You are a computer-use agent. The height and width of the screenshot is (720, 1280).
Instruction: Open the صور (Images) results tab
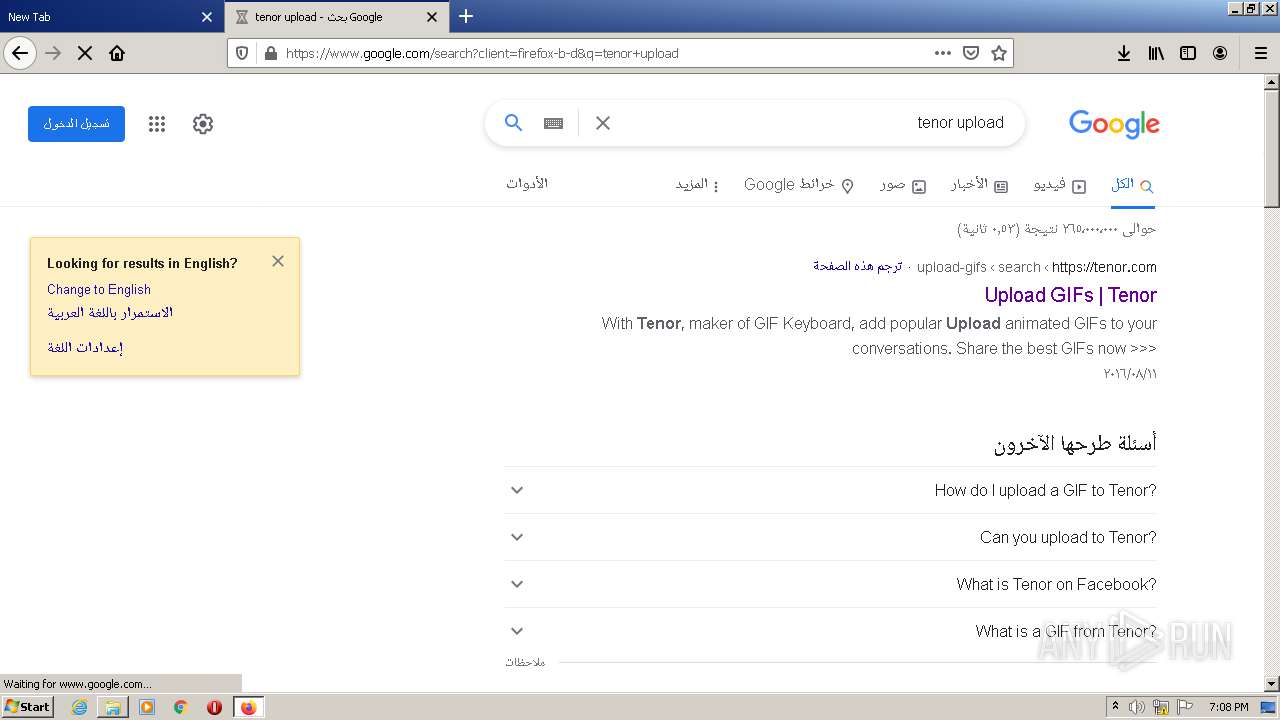point(903,185)
